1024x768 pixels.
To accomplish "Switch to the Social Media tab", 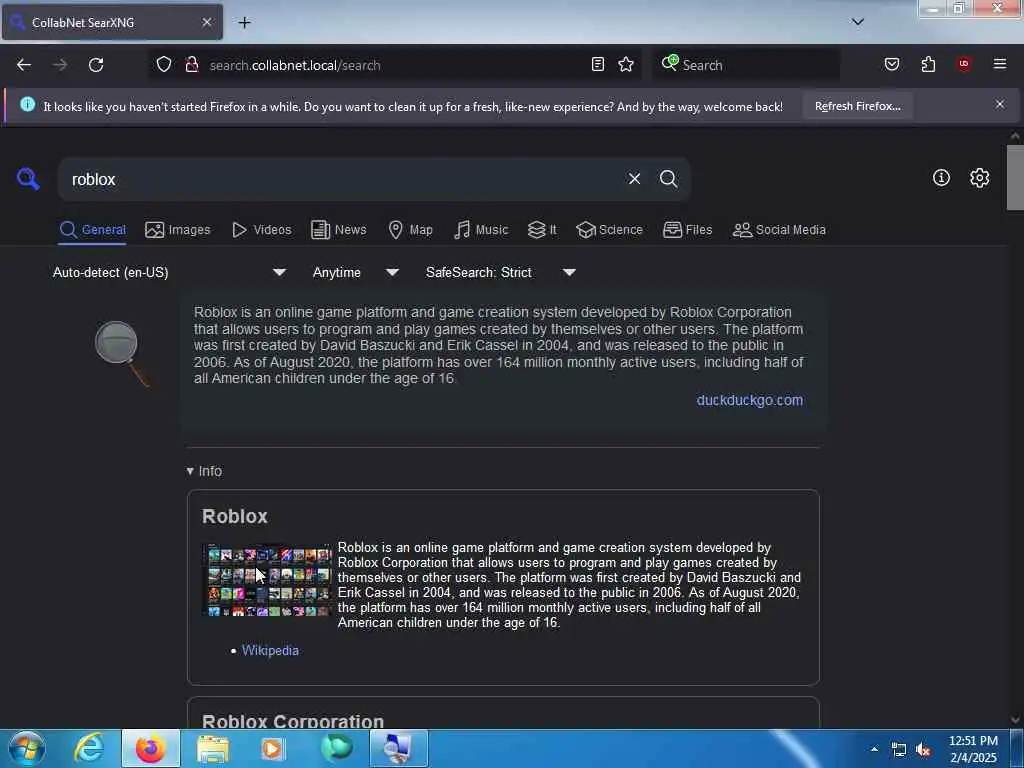I will (x=779, y=230).
